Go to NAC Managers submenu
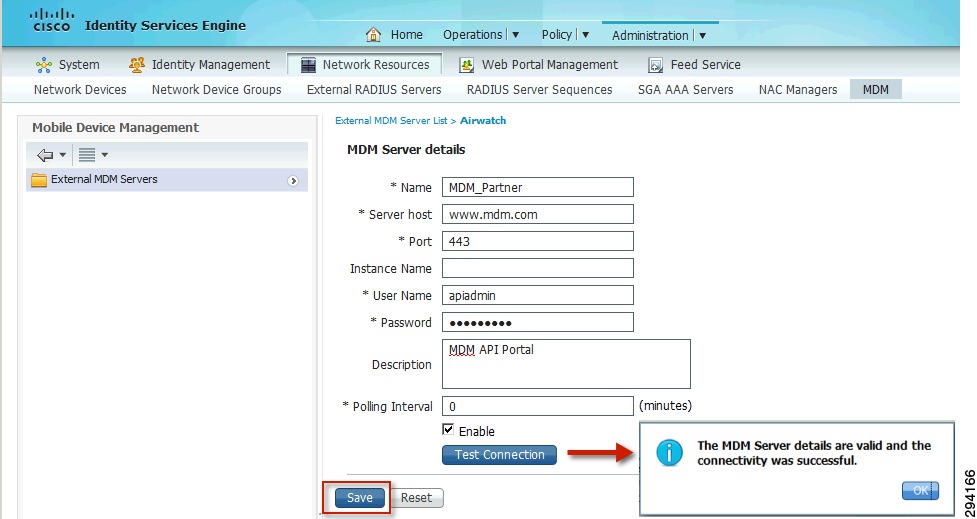 [x=798, y=90]
